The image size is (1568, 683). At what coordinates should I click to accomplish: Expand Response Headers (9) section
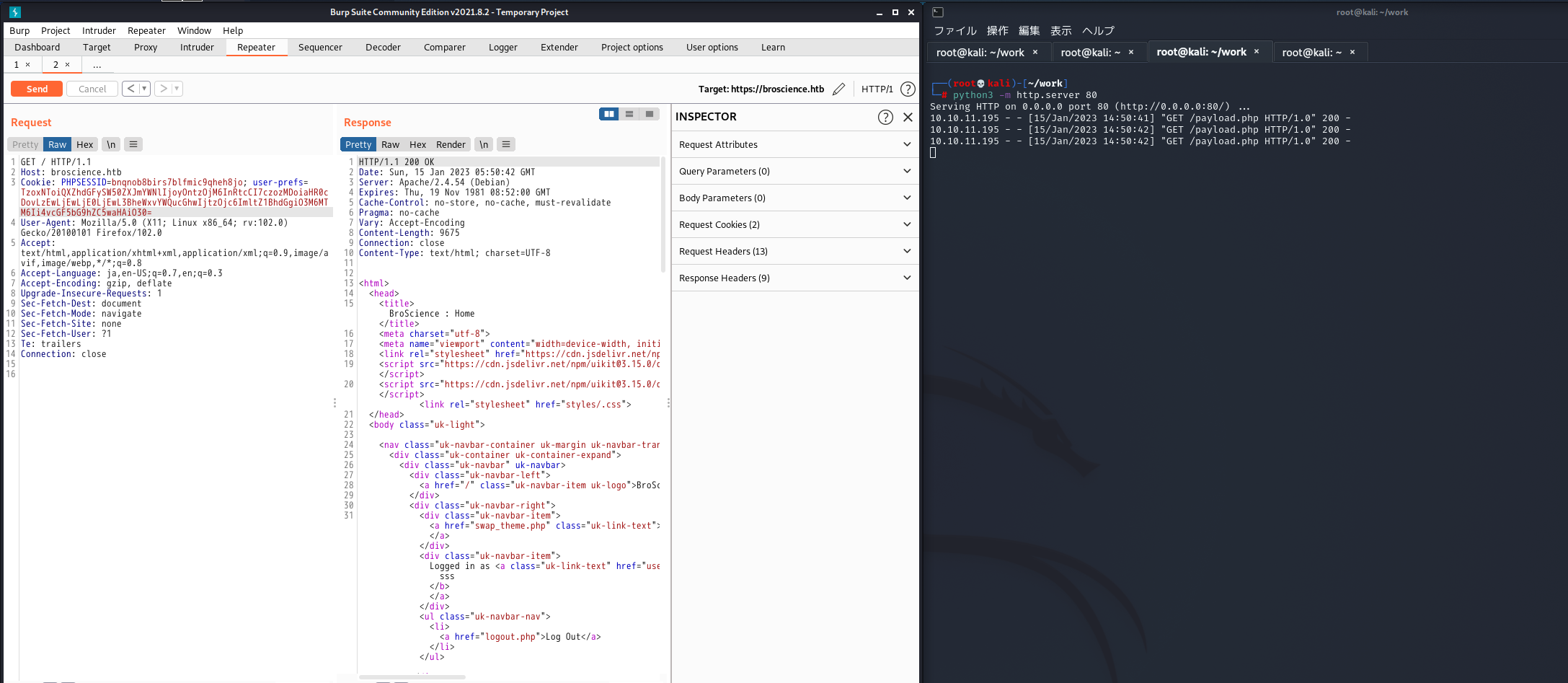(x=795, y=278)
